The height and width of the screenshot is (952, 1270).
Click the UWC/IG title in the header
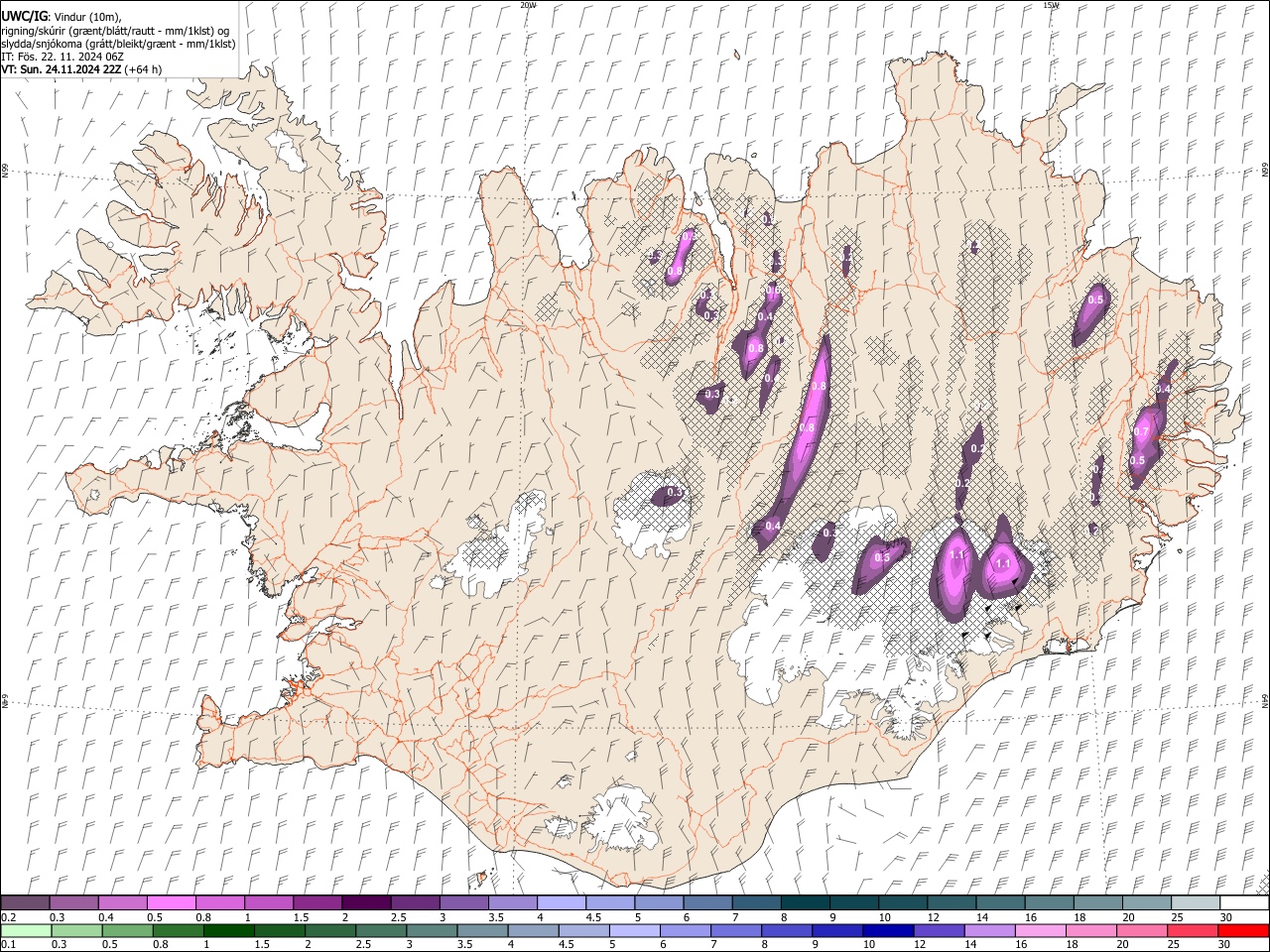point(23,17)
